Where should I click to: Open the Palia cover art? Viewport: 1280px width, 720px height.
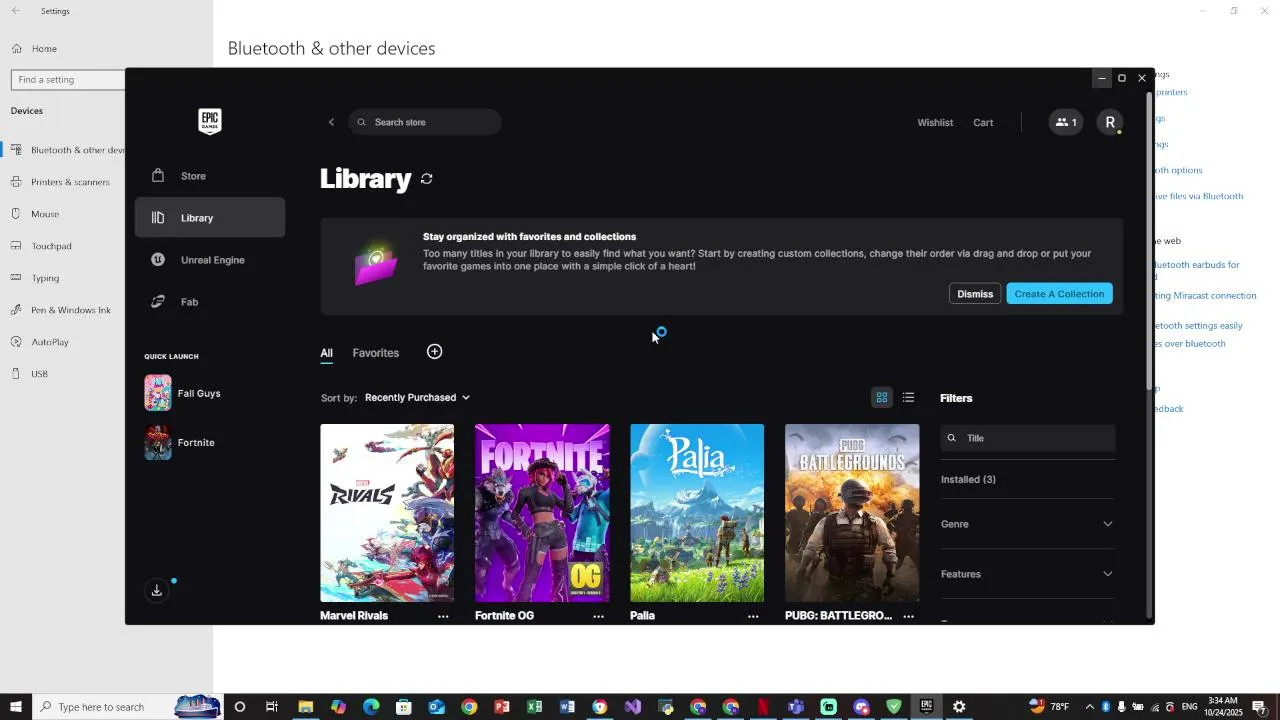(697, 513)
